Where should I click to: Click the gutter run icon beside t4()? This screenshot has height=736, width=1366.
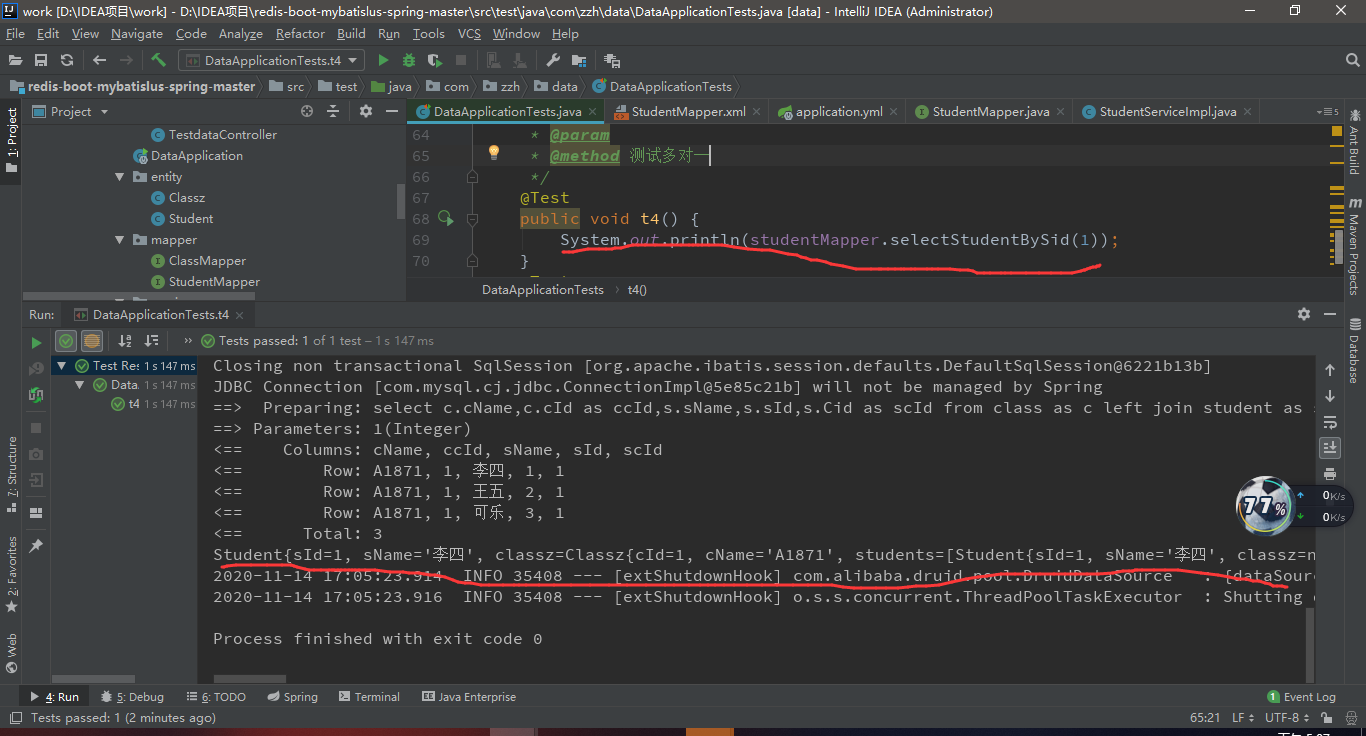(446, 218)
